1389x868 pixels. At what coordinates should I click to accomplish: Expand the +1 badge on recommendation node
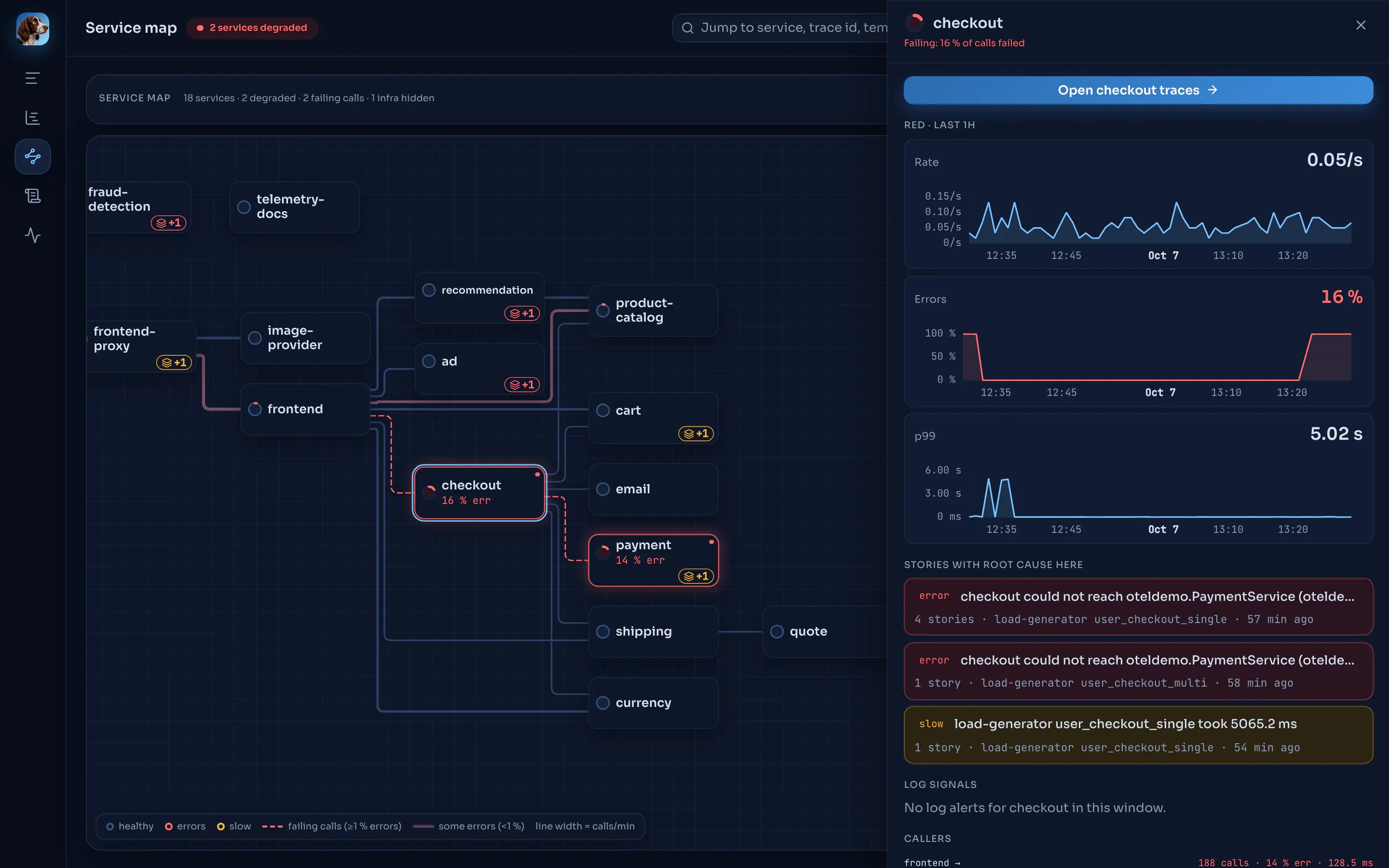[x=522, y=313]
